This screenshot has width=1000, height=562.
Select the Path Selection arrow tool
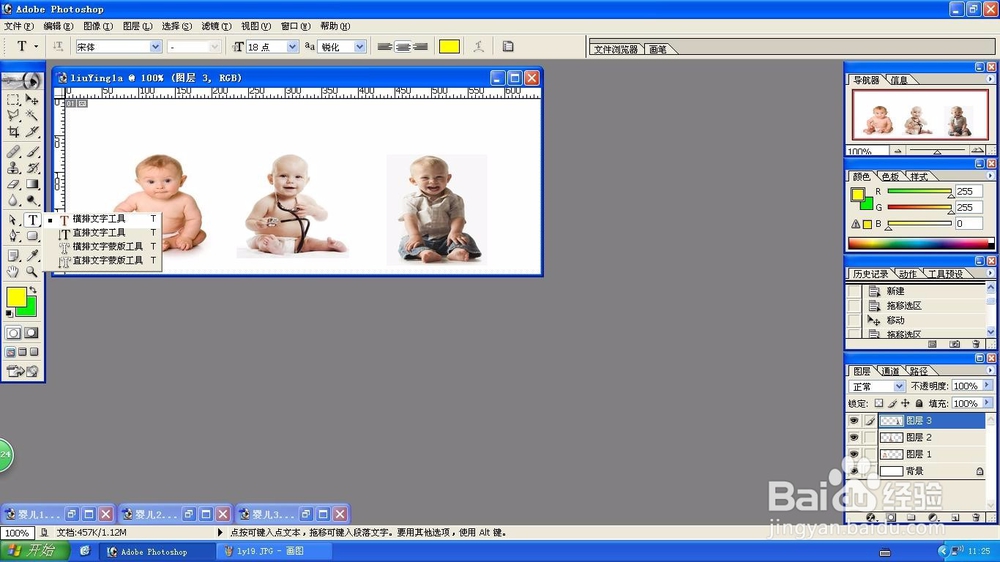click(13, 220)
